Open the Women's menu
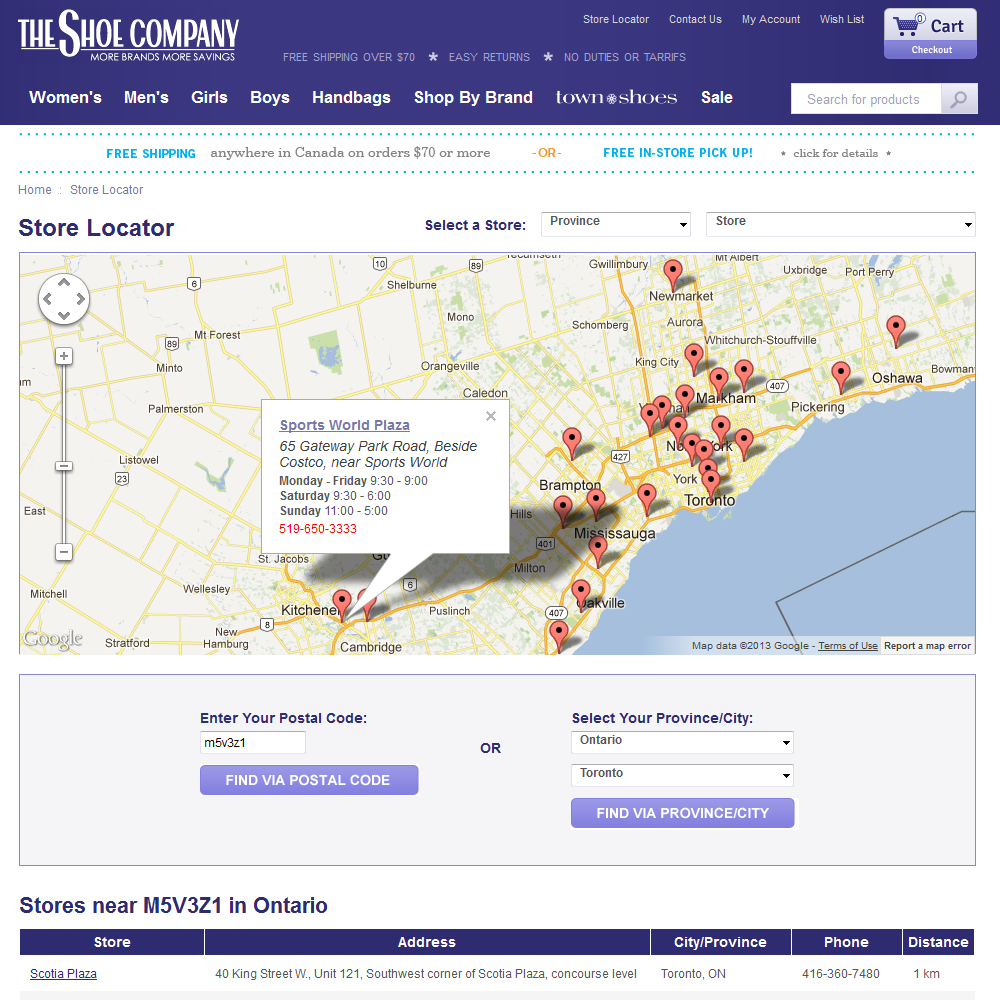1000x1000 pixels. coord(65,98)
